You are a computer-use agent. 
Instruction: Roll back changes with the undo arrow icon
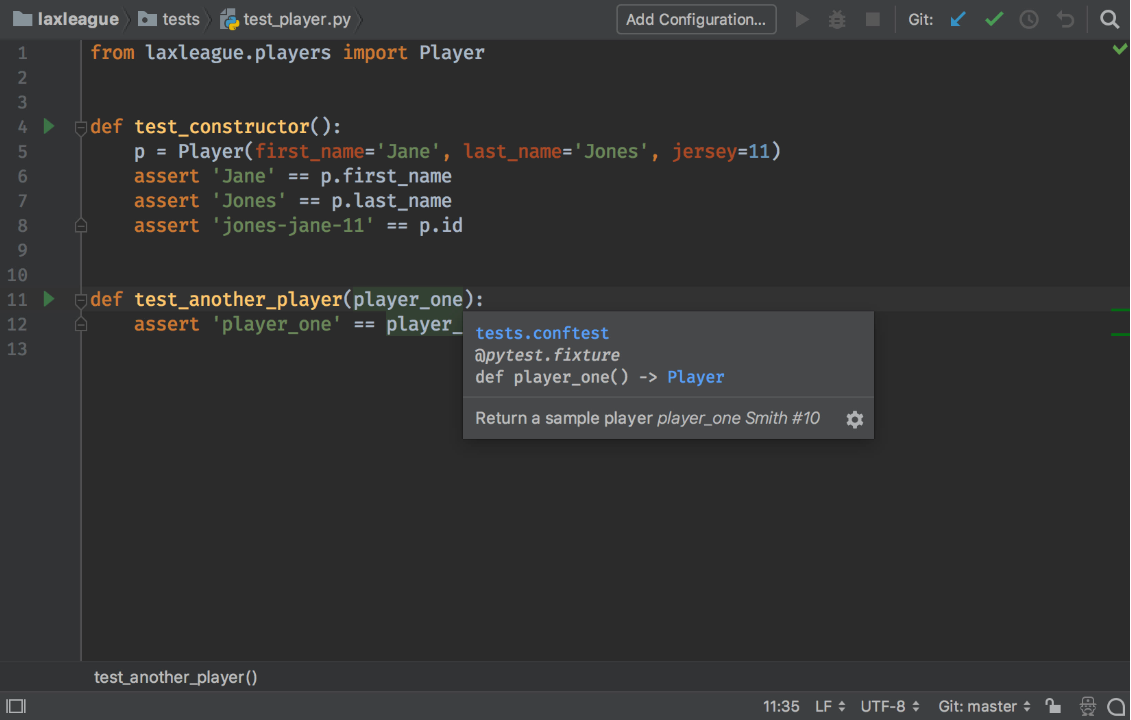[1065, 19]
